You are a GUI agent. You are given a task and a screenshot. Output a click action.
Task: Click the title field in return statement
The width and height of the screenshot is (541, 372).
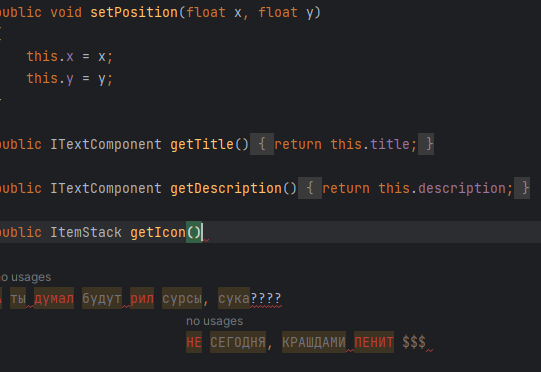tap(390, 144)
